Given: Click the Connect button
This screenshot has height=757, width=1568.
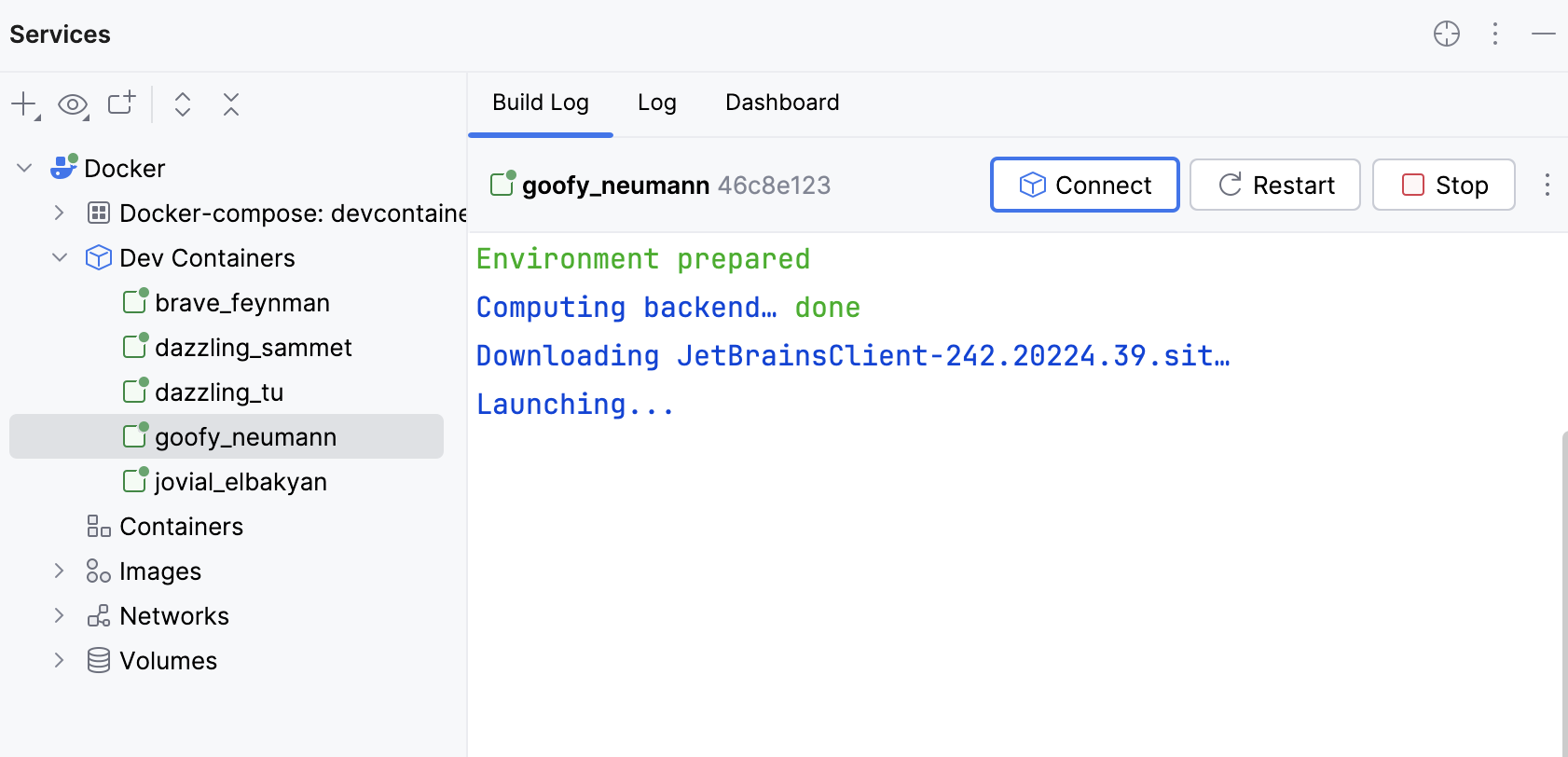Looking at the screenshot, I should 1084,185.
